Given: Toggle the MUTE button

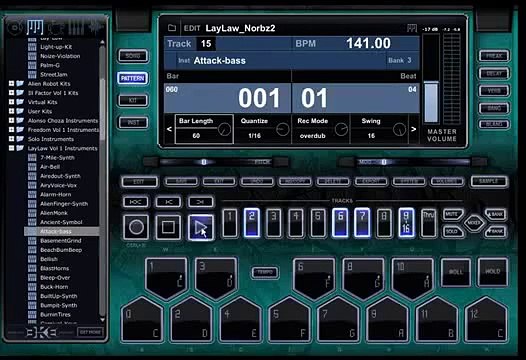Looking at the screenshot, I should click(x=452, y=214).
